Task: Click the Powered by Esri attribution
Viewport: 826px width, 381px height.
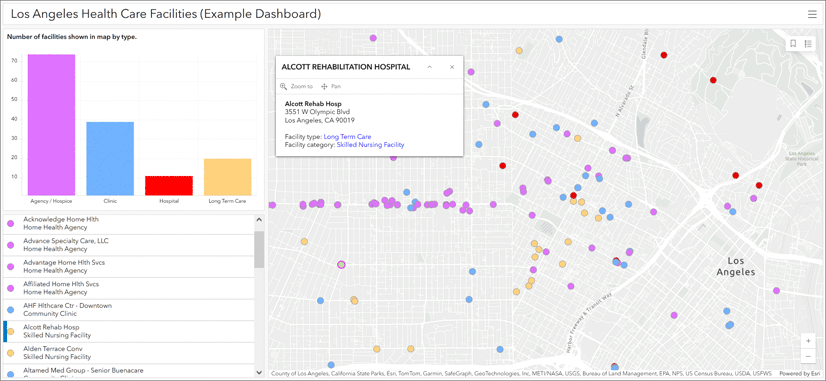Action: click(799, 374)
